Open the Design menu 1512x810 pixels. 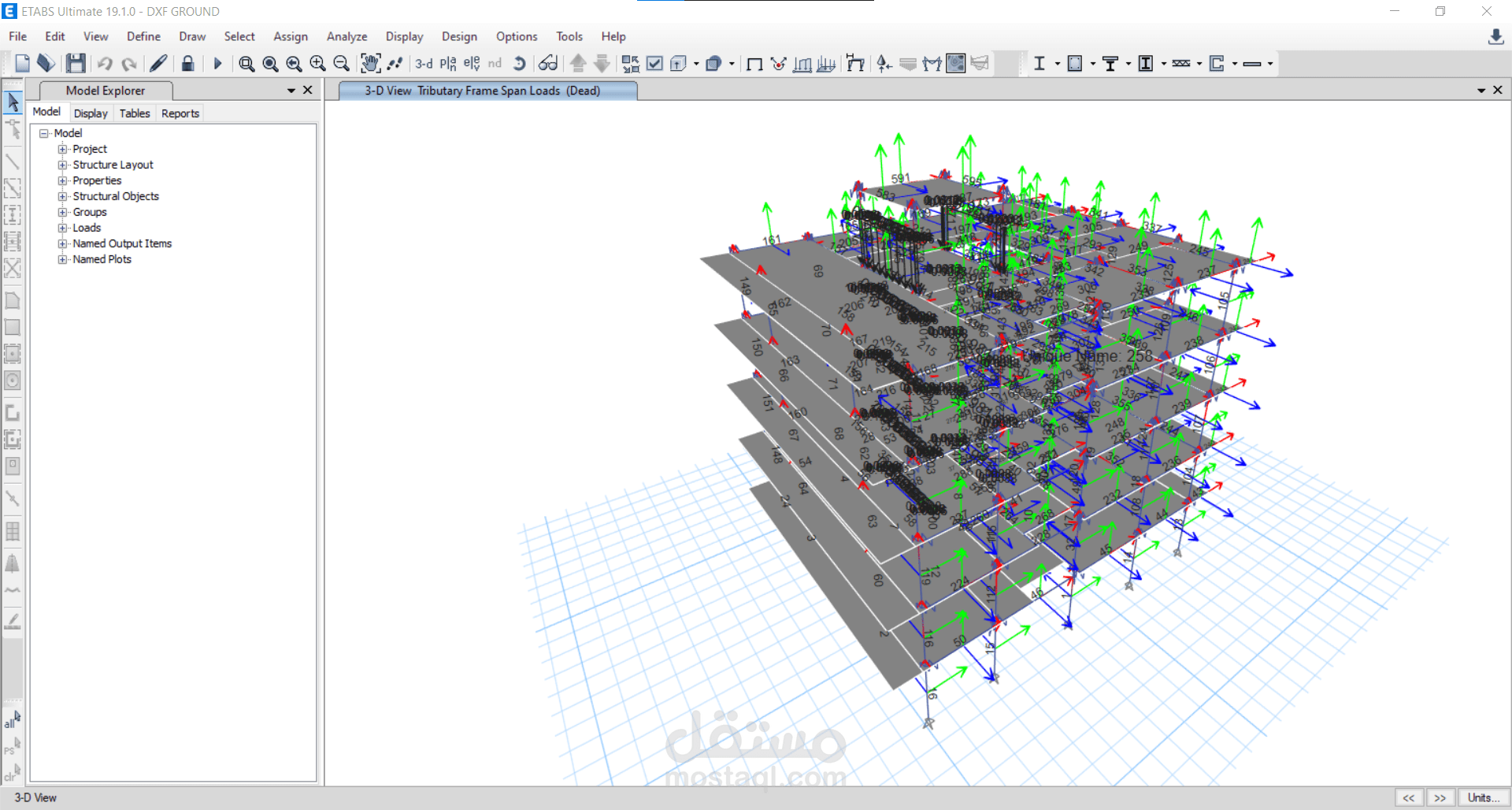coord(459,36)
